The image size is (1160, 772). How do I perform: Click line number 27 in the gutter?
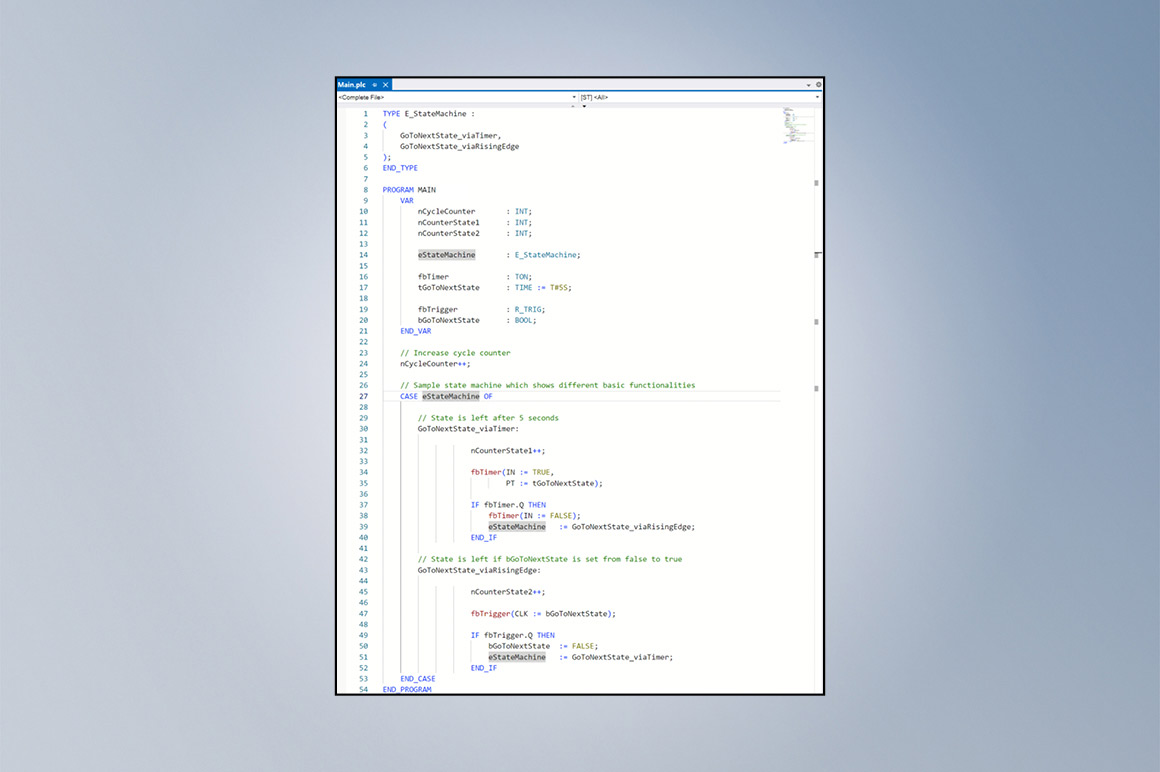tap(363, 396)
